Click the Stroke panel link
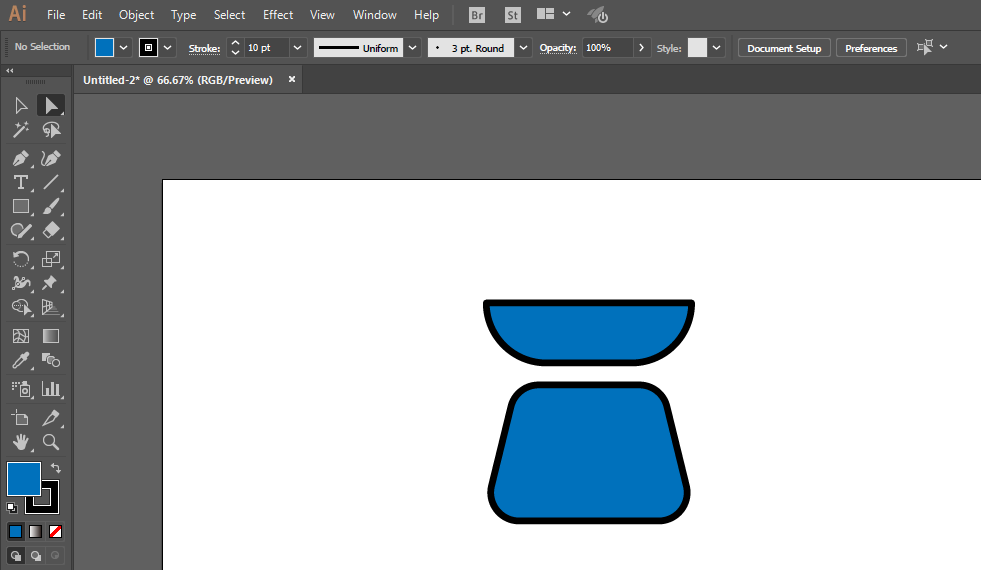 point(204,48)
